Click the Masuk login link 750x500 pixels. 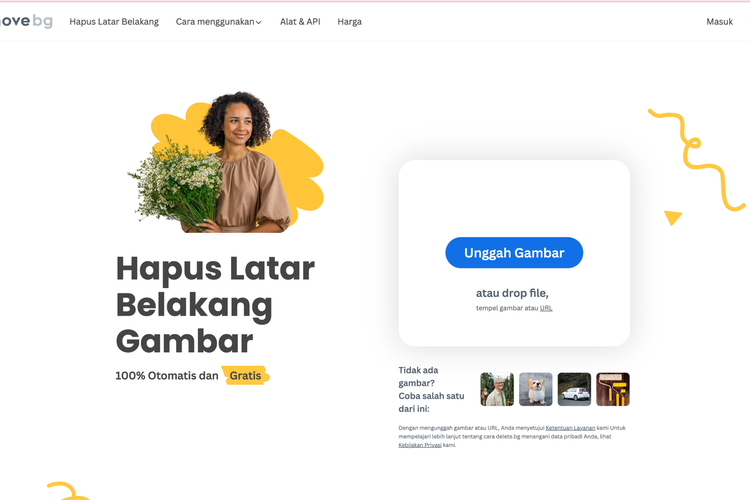coord(719,22)
